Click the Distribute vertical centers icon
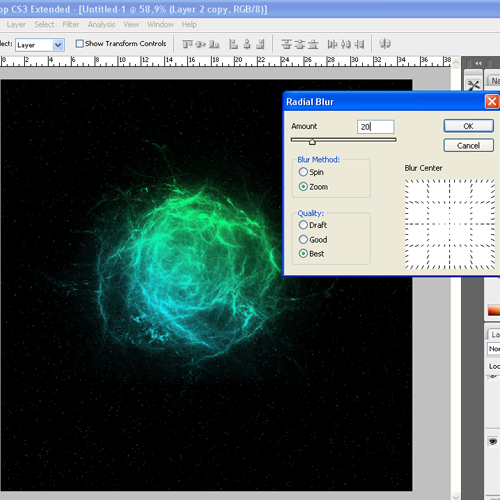Screen dimensions: 500x500 300,44
